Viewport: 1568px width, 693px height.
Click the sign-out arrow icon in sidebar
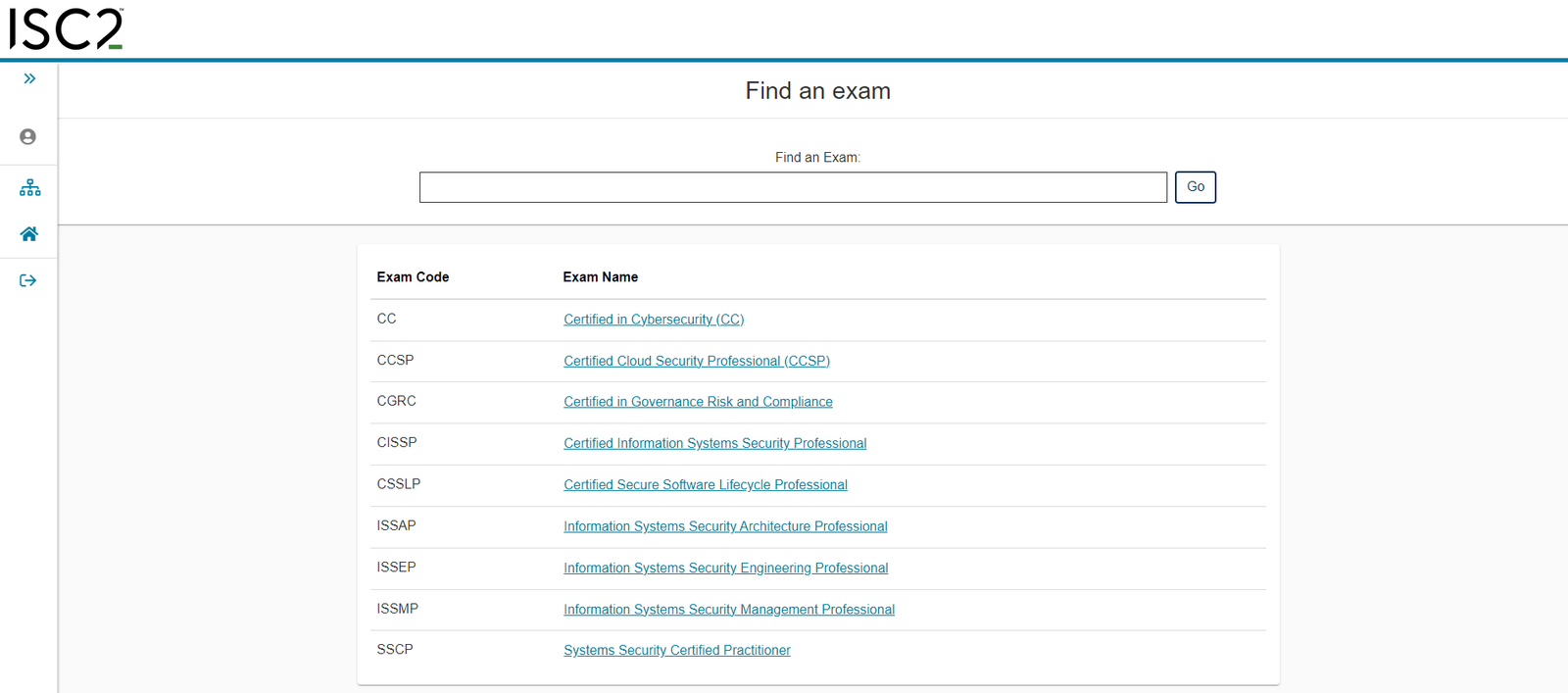point(28,280)
